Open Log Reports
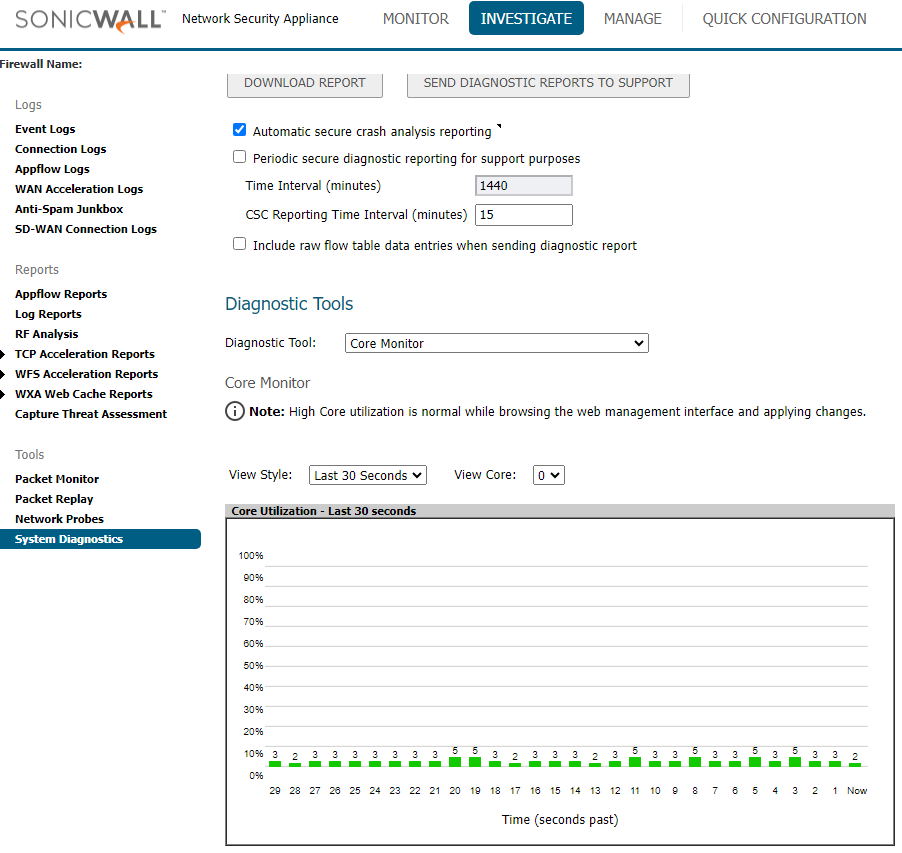902x853 pixels. [48, 314]
